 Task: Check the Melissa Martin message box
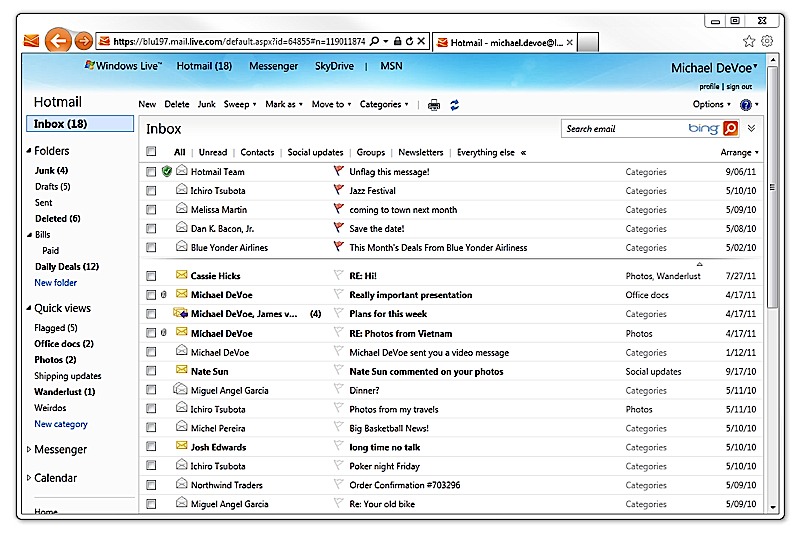[x=151, y=210]
